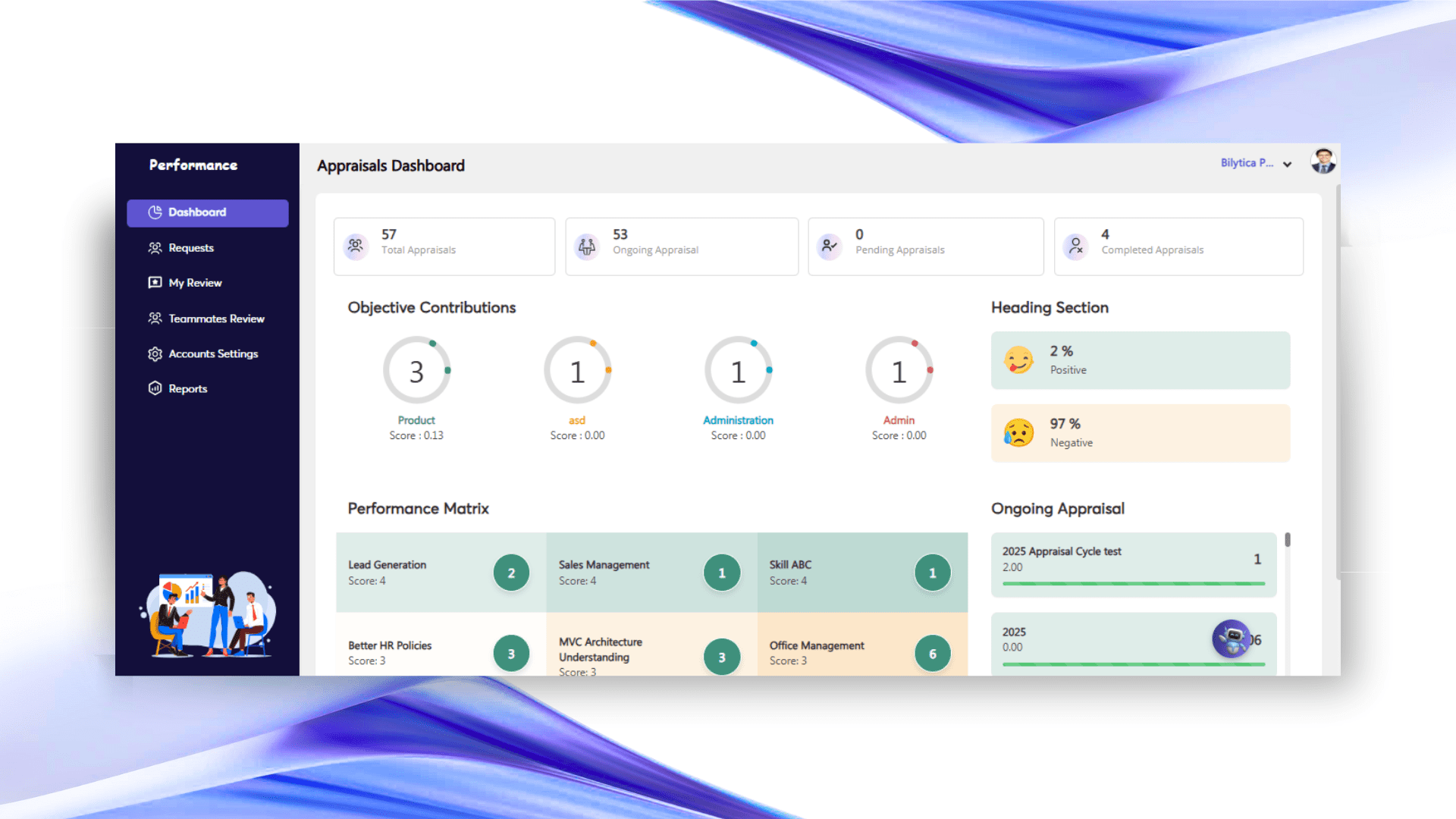Click the Ongoing Appraisal list scrollbar
This screenshot has width=1456, height=819.
click(1287, 541)
